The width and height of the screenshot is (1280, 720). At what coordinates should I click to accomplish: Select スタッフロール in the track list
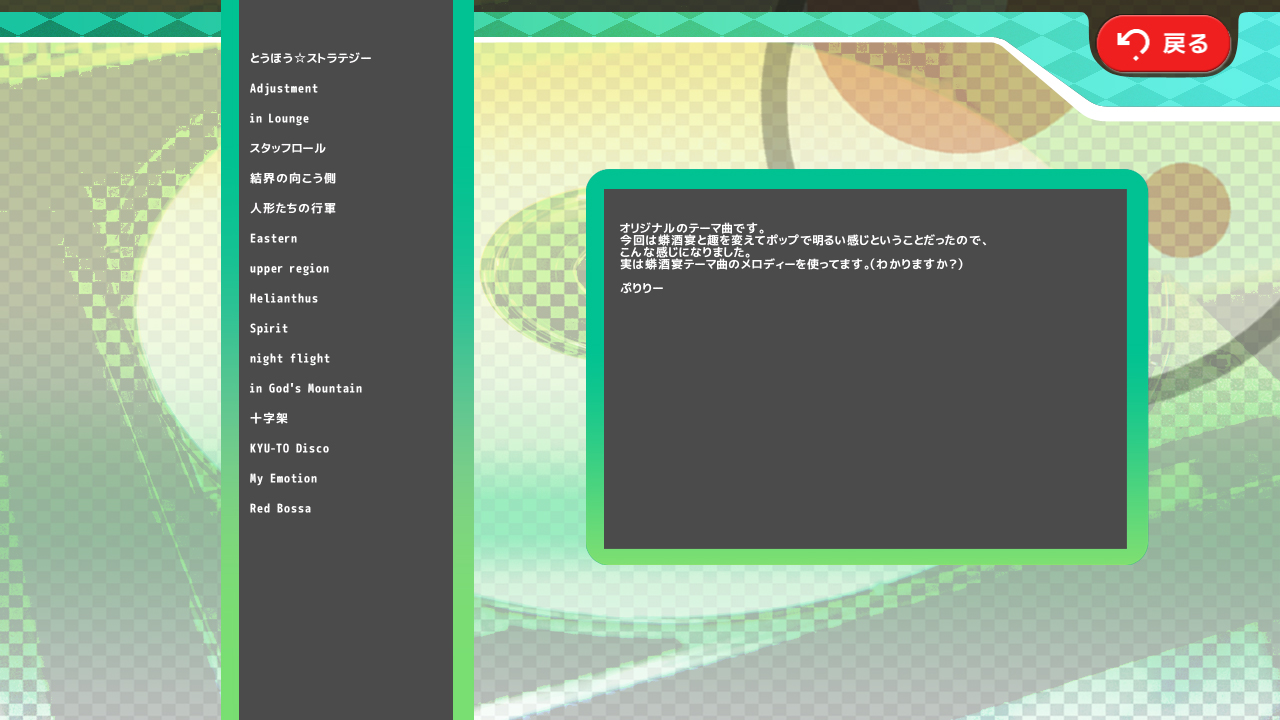pyautogui.click(x=288, y=149)
